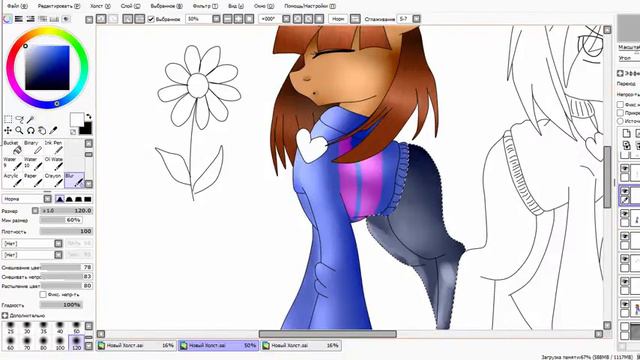Pick the sharpest brush edge shape
The width and height of the screenshot is (640, 360).
pos(60,199)
